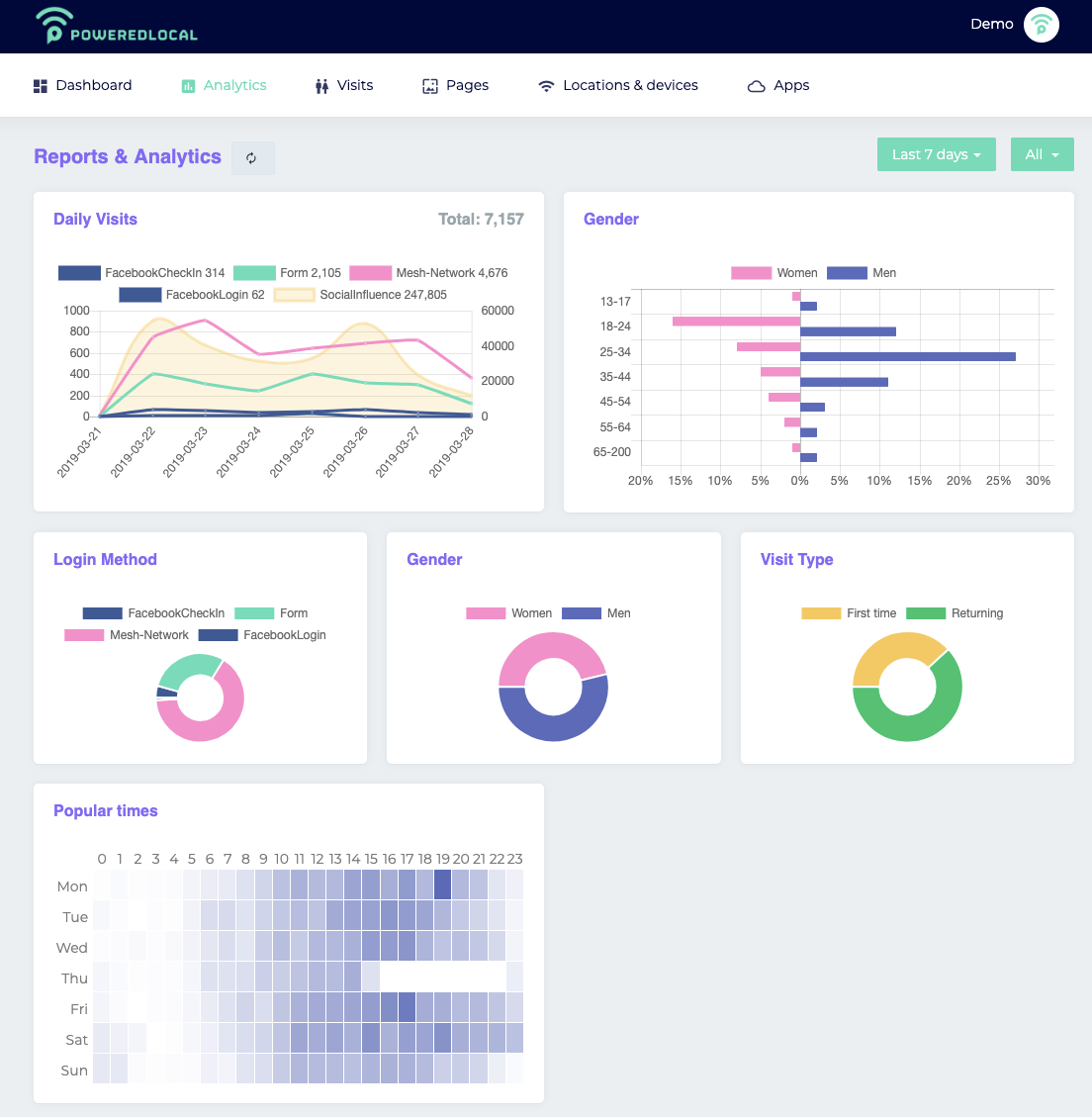The width and height of the screenshot is (1092, 1117).
Task: Click the Women 18-24 bar in Gender chart
Action: pos(736,322)
